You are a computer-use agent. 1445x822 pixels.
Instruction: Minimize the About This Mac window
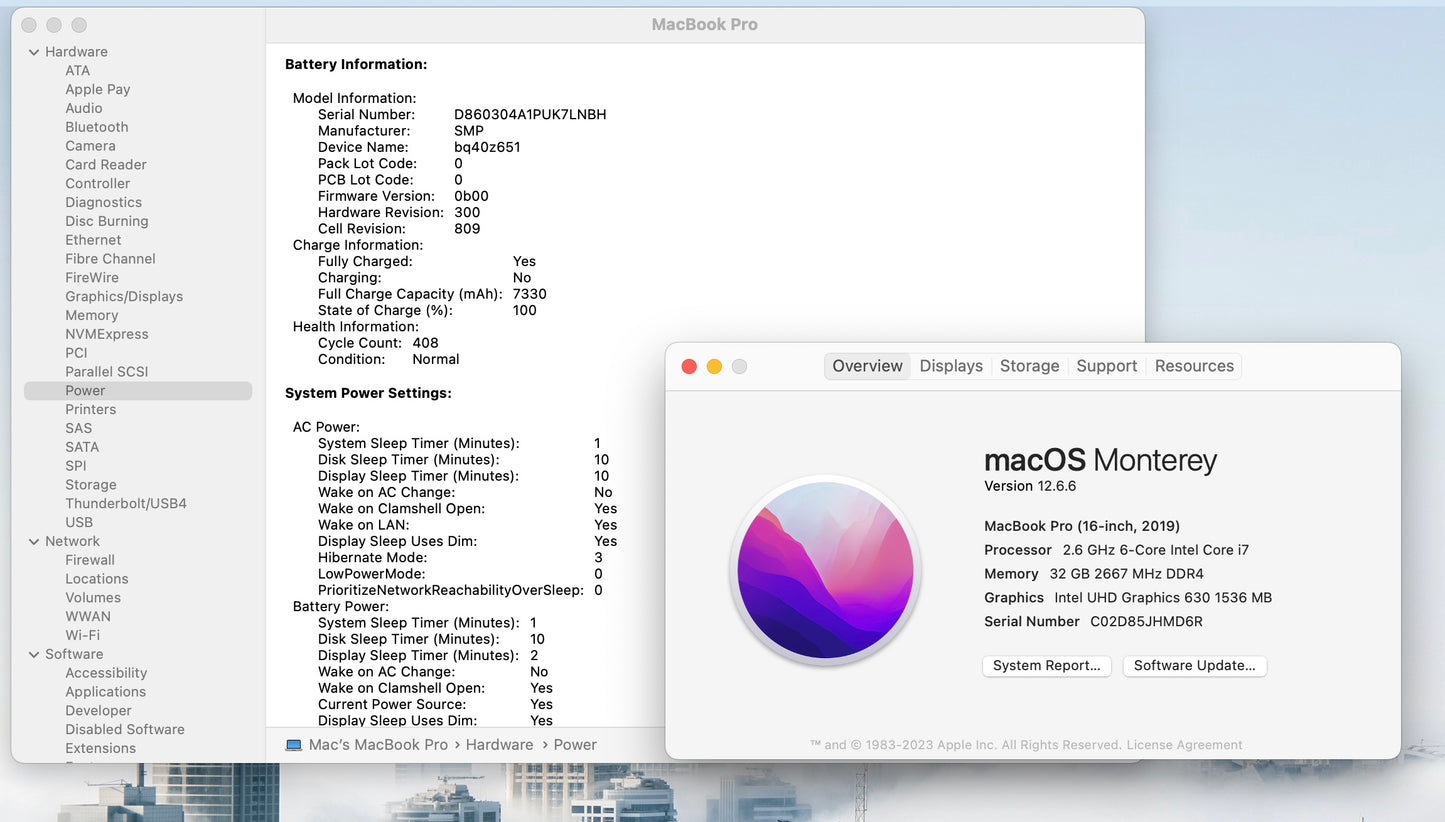click(714, 366)
